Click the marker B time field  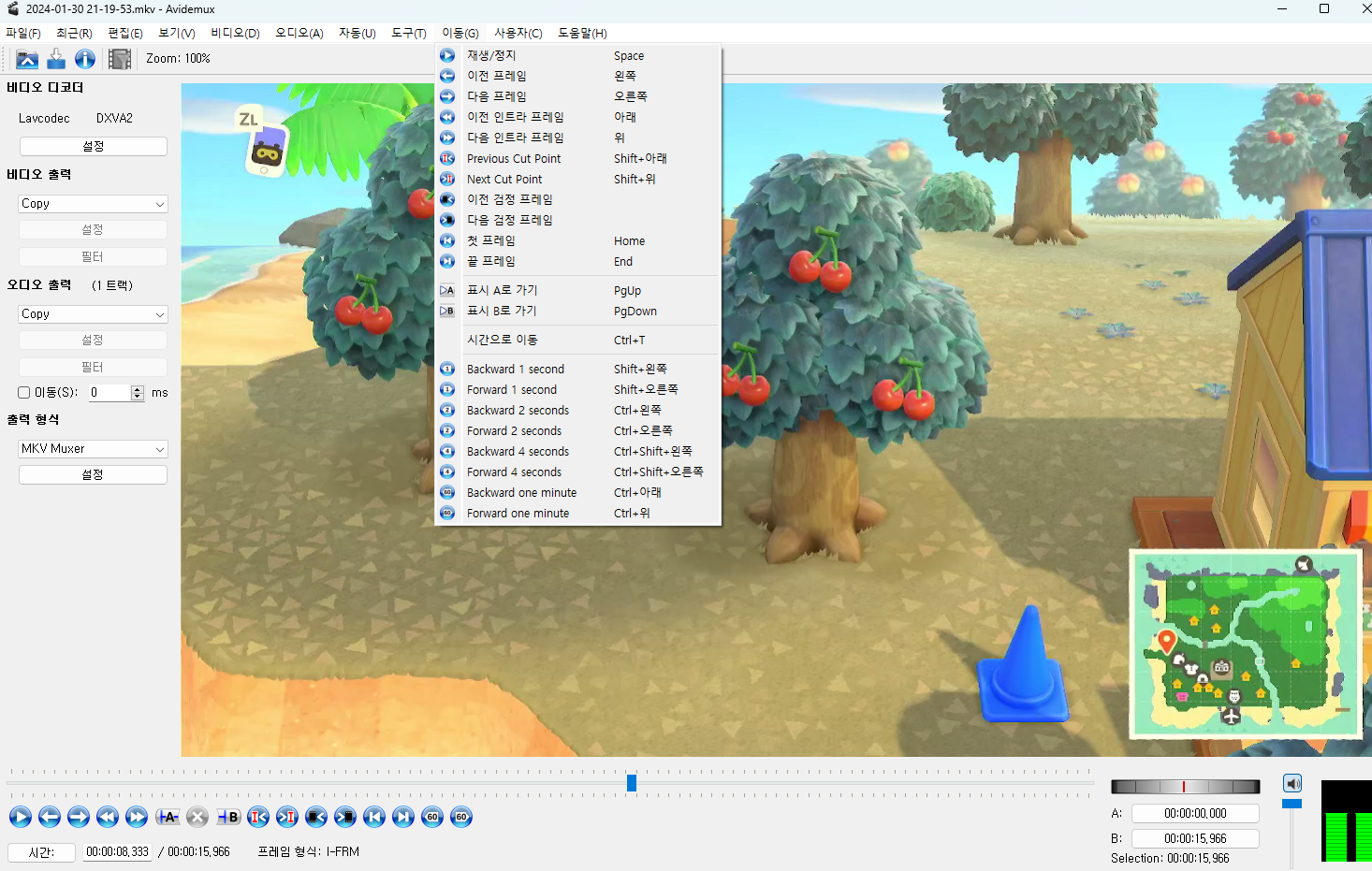tap(1195, 839)
